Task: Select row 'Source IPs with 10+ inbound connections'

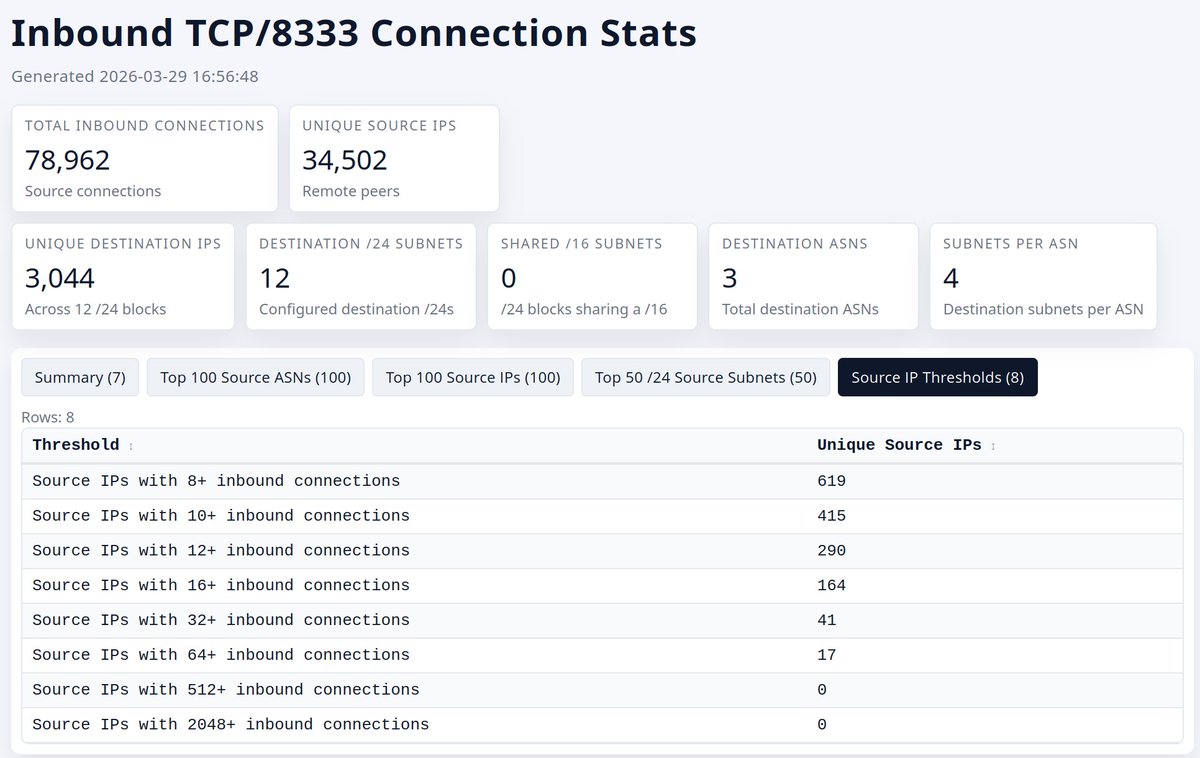Action: (x=602, y=516)
